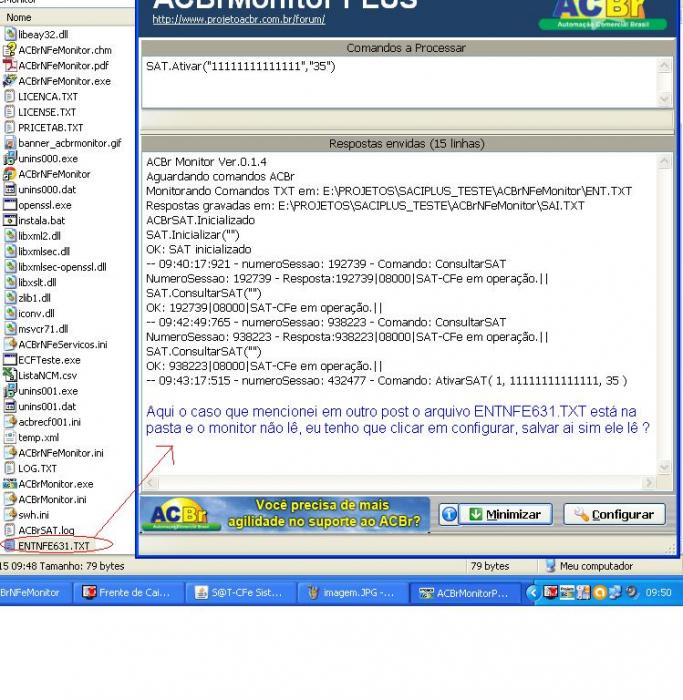Click the taskbar clock showing 09:50
This screenshot has width=683, height=700.
pyautogui.click(x=658, y=592)
